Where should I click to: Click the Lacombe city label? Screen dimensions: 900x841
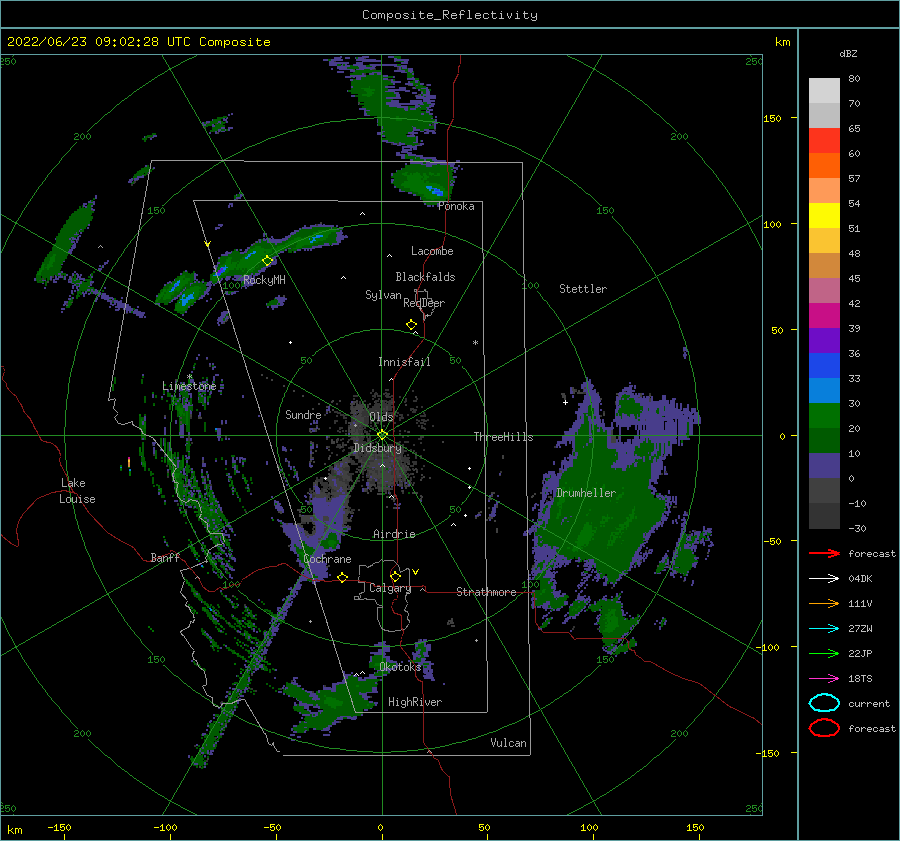pos(432,251)
